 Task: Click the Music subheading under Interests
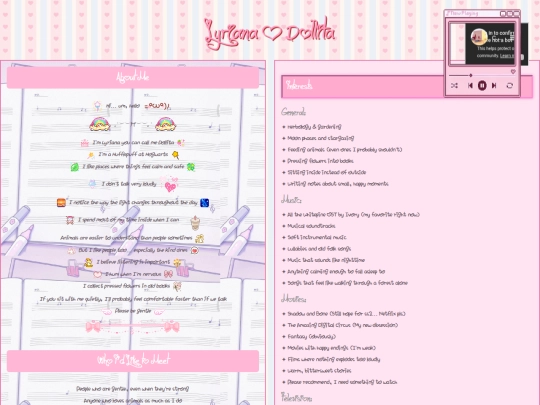point(291,200)
